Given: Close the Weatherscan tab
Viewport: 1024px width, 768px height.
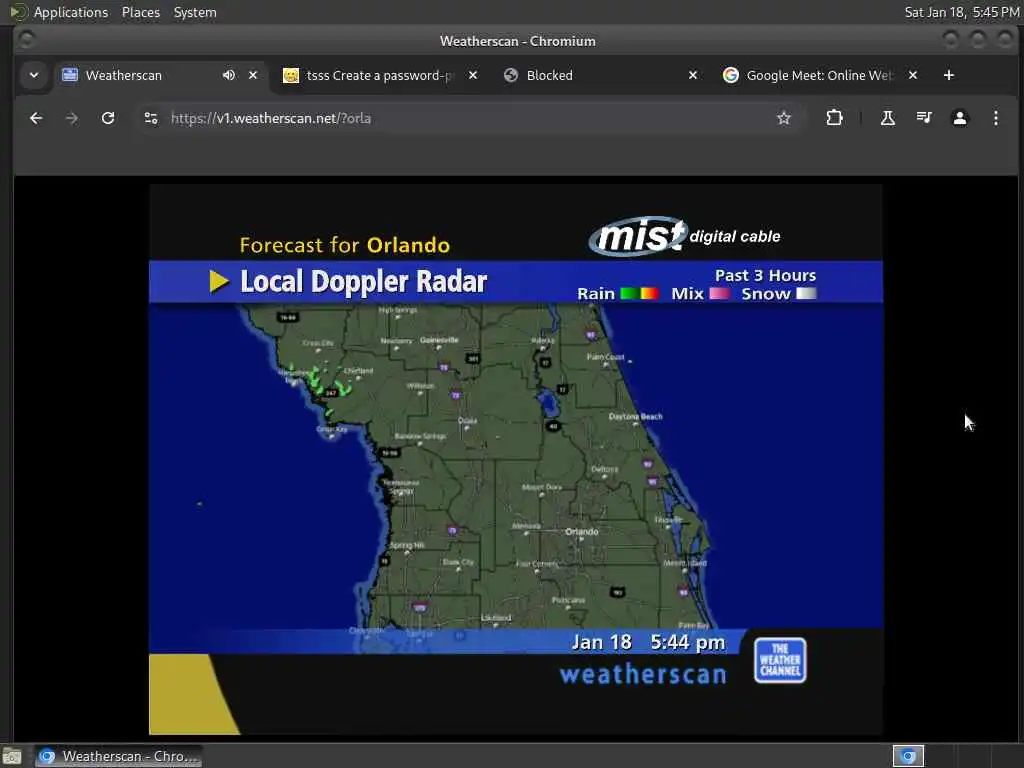Looking at the screenshot, I should 253,75.
